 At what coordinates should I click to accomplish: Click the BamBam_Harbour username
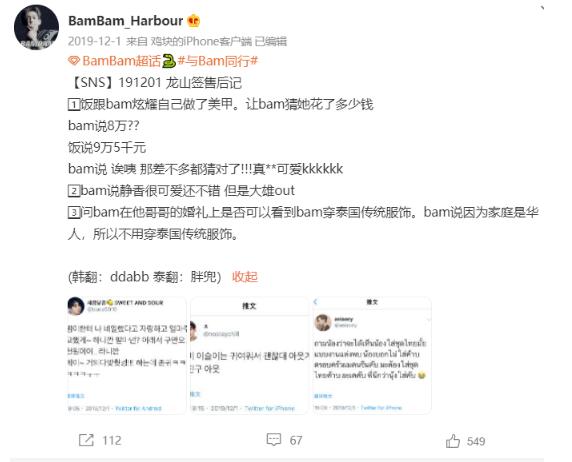click(x=125, y=21)
